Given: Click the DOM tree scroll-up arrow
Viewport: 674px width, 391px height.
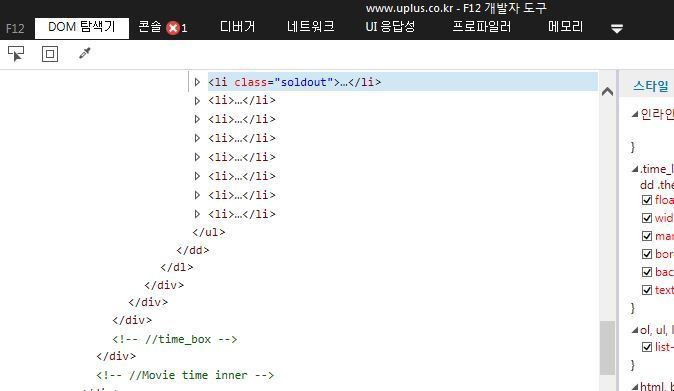Looking at the screenshot, I should click(607, 91).
